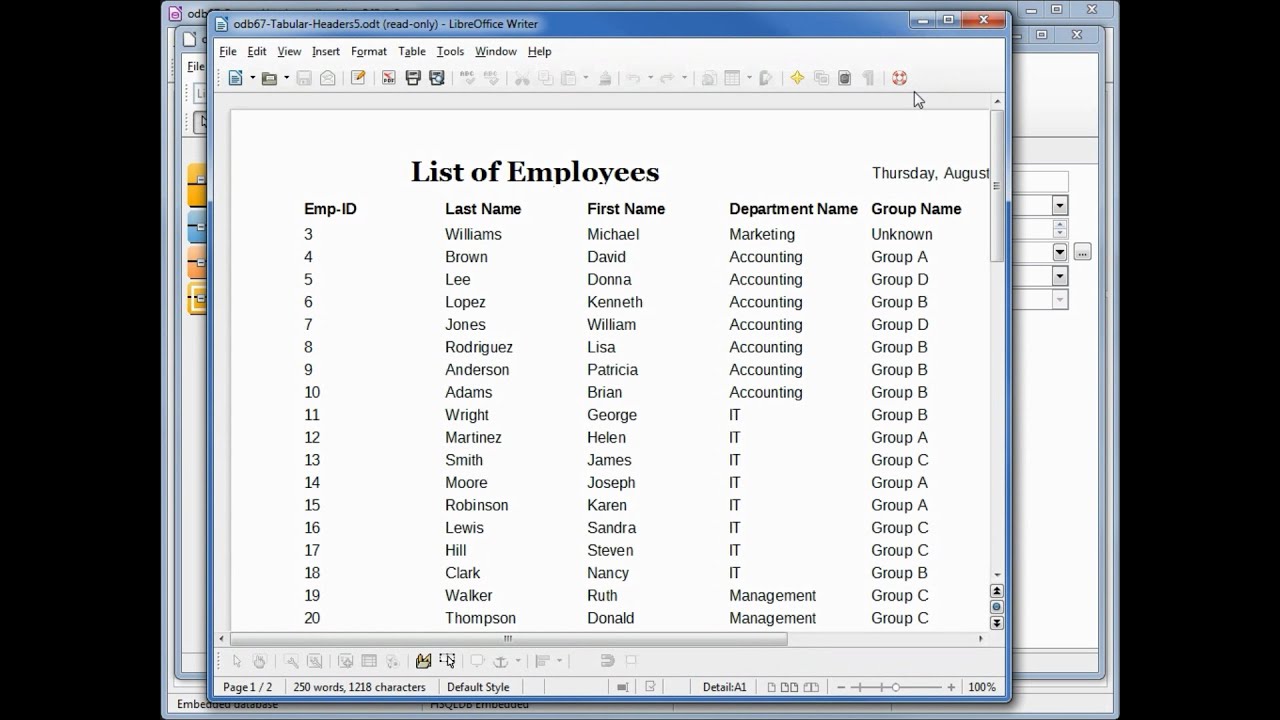Click the zoom out minus button
Image resolution: width=1280 pixels, height=720 pixels.
click(841, 687)
